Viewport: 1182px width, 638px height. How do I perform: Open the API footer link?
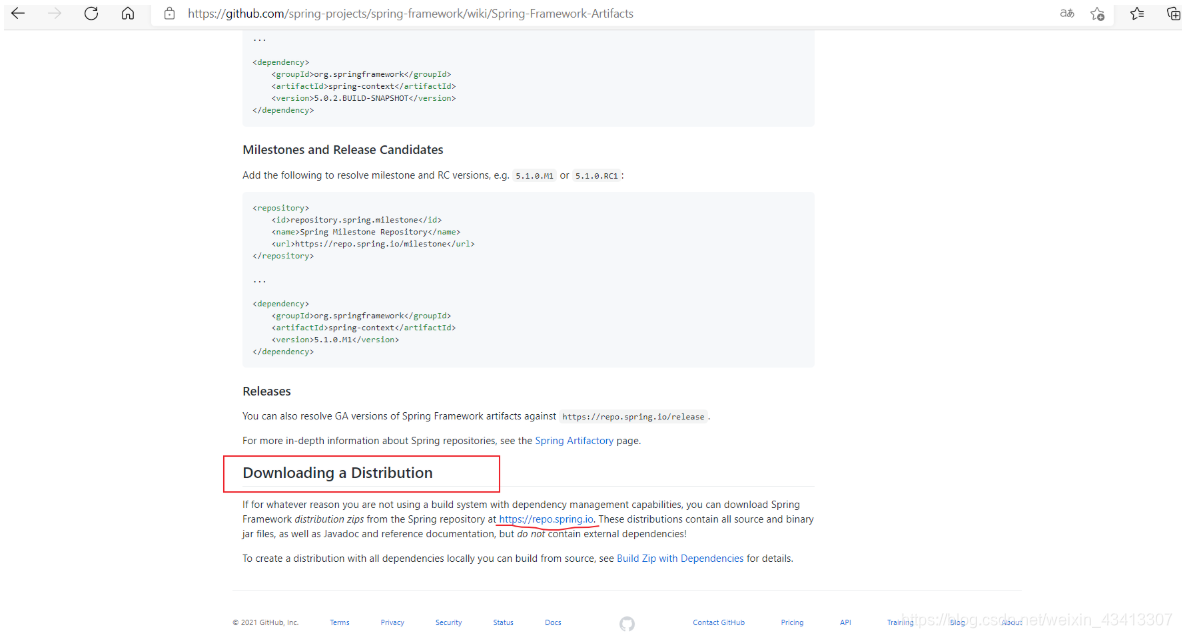pyautogui.click(x=845, y=622)
